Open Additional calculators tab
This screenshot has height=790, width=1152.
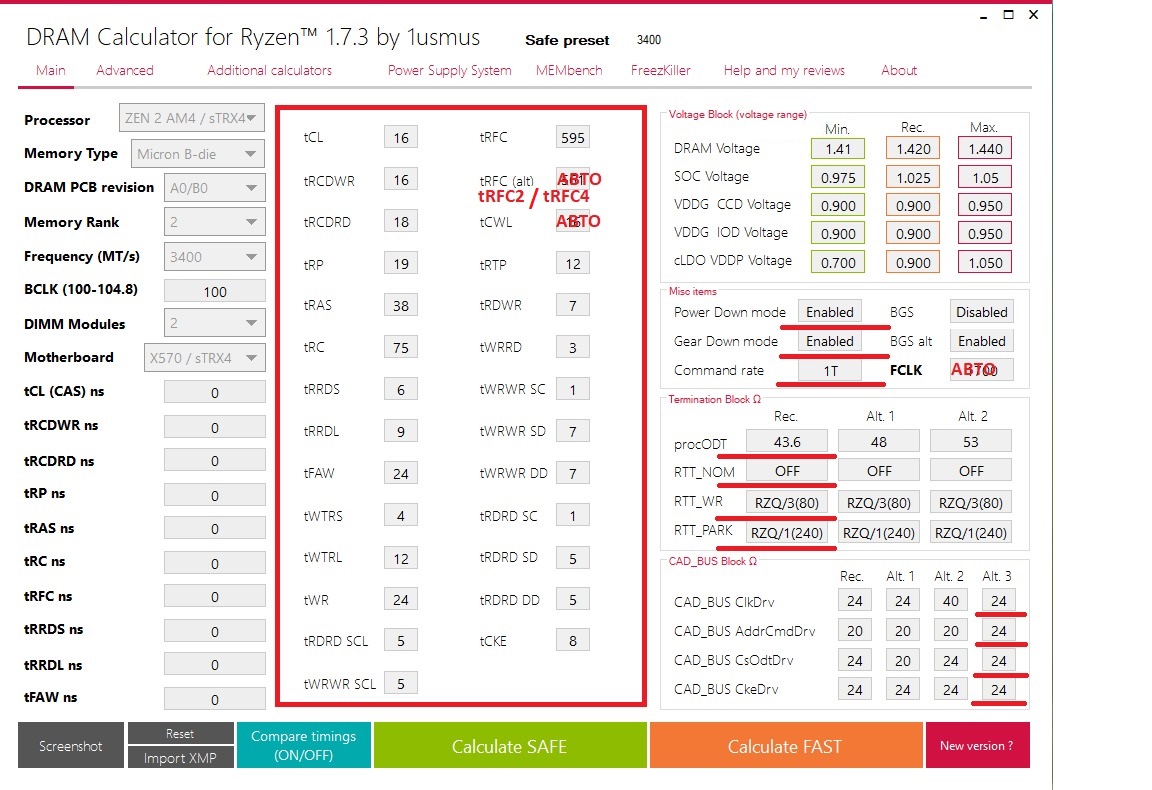tap(269, 71)
